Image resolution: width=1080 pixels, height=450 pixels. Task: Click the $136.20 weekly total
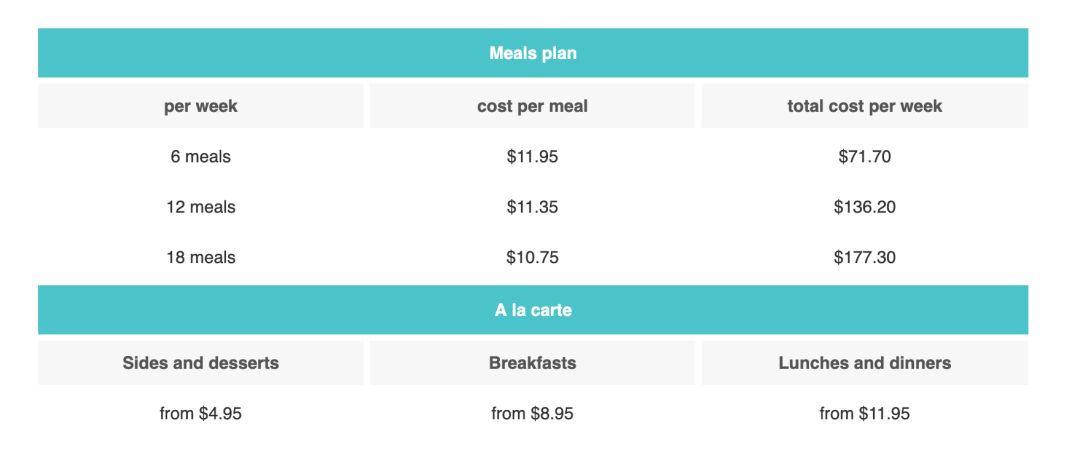click(x=864, y=207)
